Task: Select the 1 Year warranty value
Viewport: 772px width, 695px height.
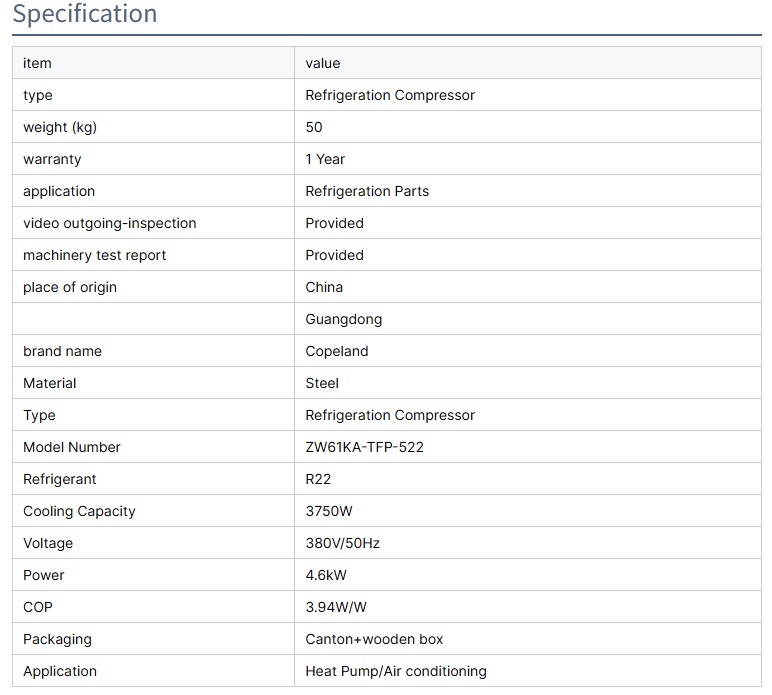Action: pyautogui.click(x=325, y=159)
